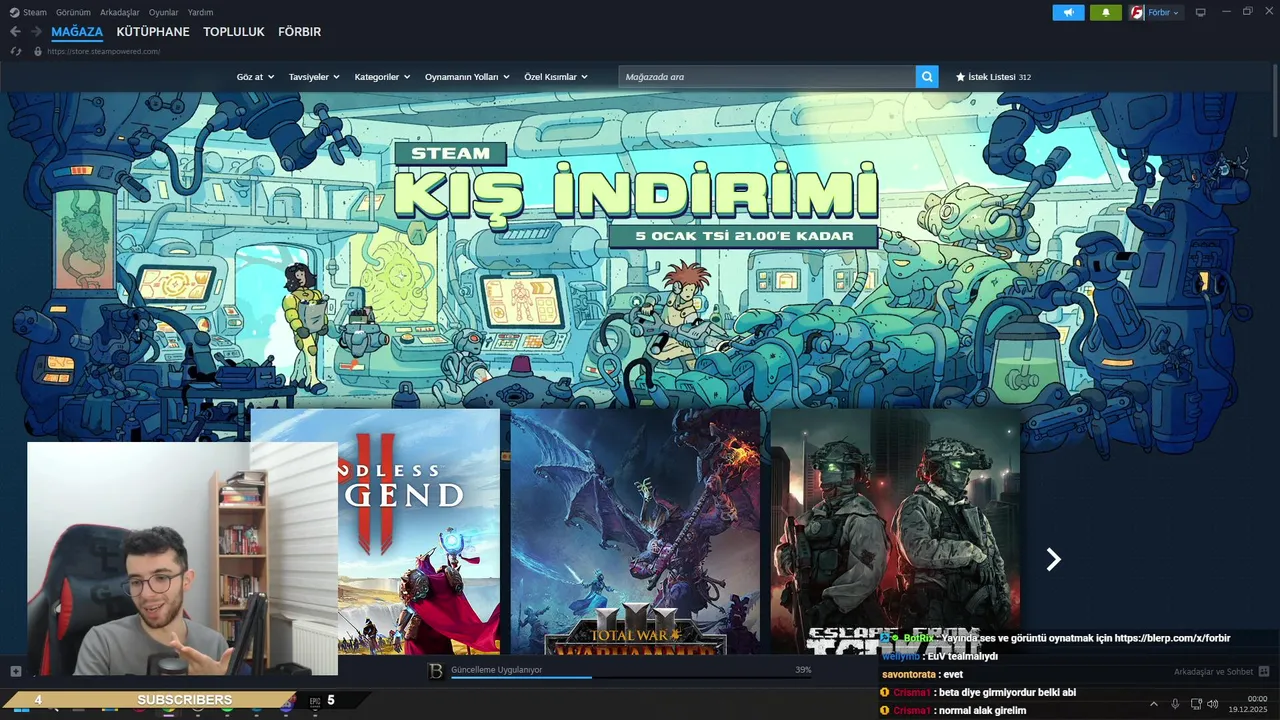Click the microphone tray icon

pyautogui.click(x=1175, y=704)
